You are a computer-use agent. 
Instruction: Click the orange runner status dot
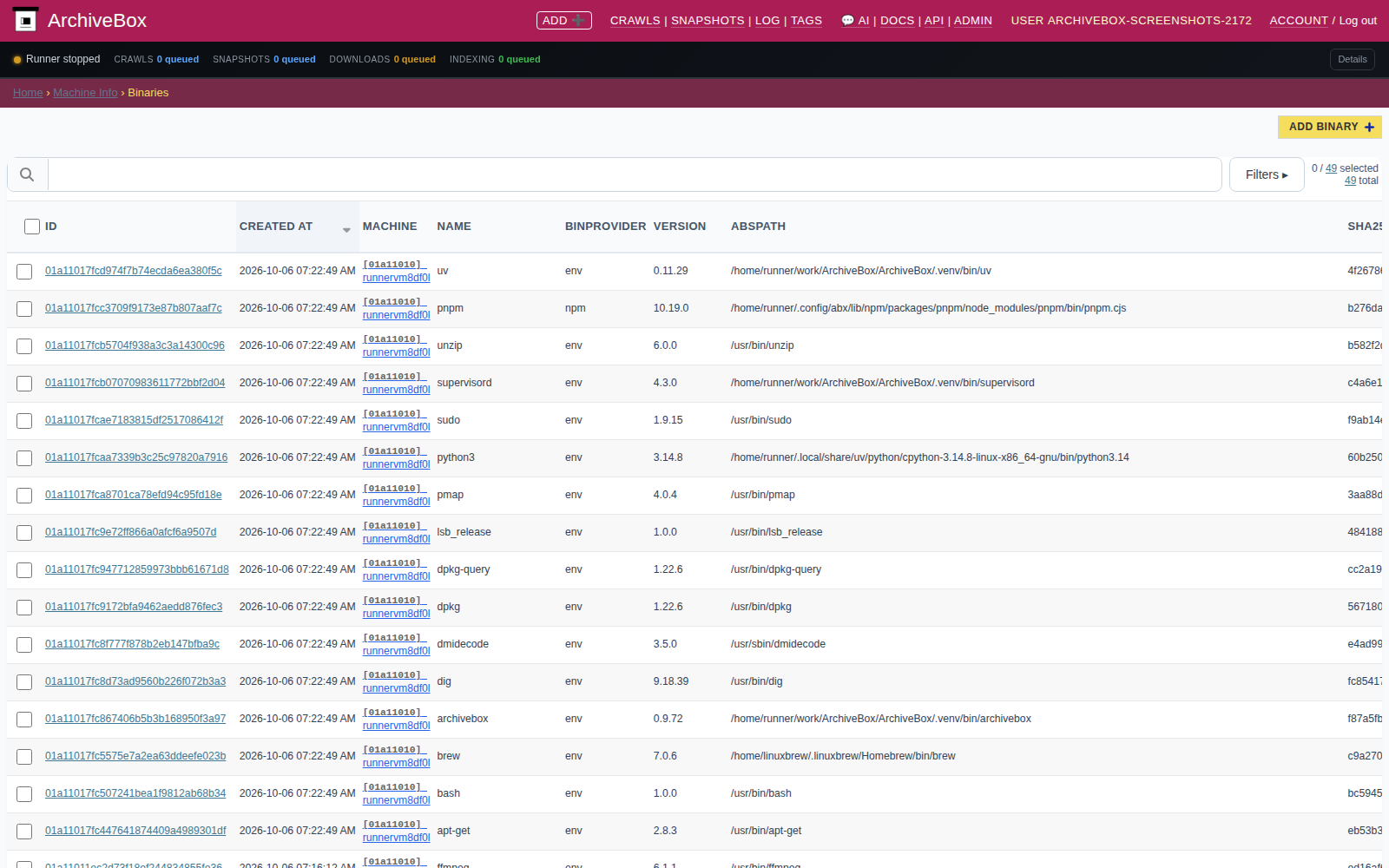[x=17, y=60]
